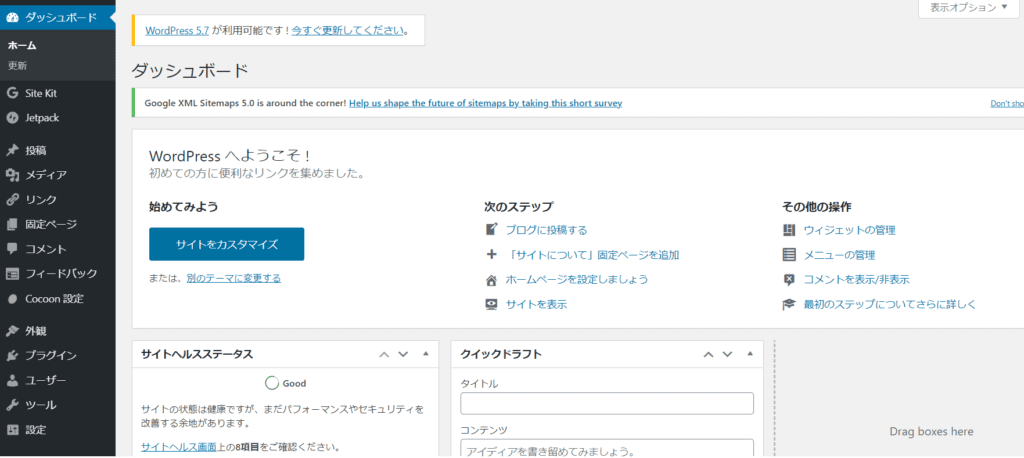Collapse the サイトヘルスステータス panel
Image resolution: width=1024 pixels, height=458 pixels.
tap(426, 354)
